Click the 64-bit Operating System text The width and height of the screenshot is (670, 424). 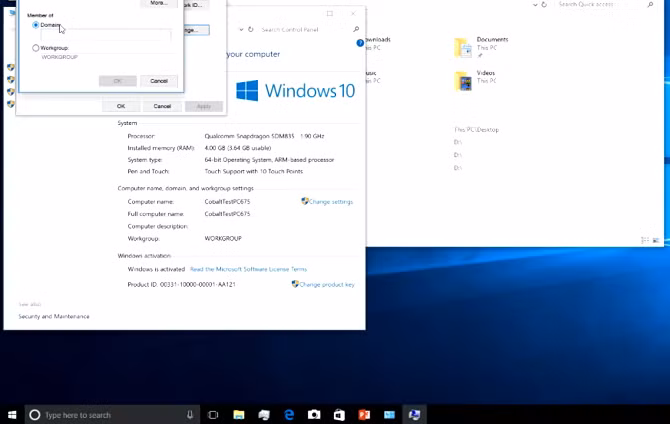pyautogui.click(x=269, y=160)
